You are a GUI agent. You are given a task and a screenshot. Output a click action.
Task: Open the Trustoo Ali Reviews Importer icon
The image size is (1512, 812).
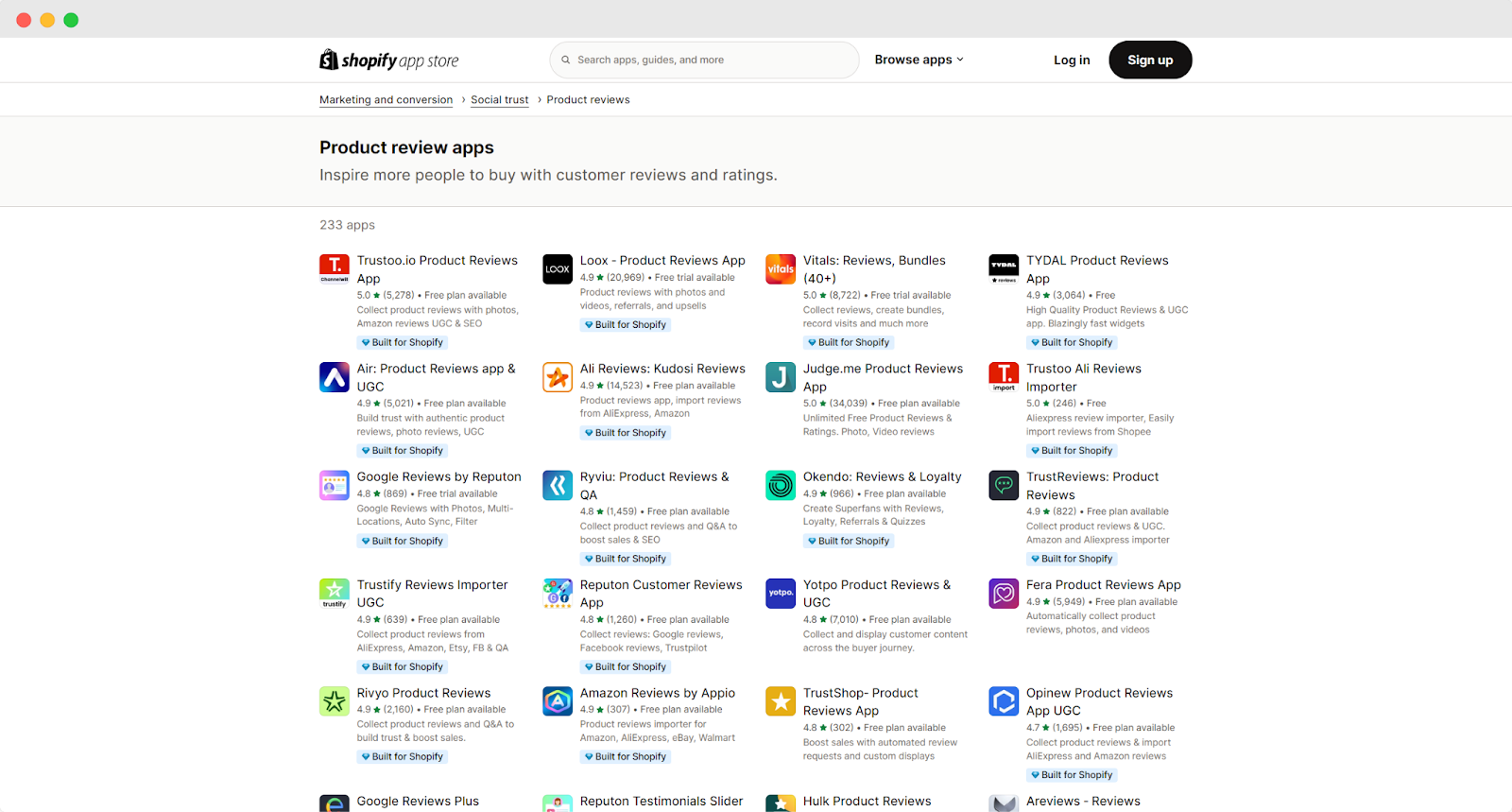point(1004,377)
